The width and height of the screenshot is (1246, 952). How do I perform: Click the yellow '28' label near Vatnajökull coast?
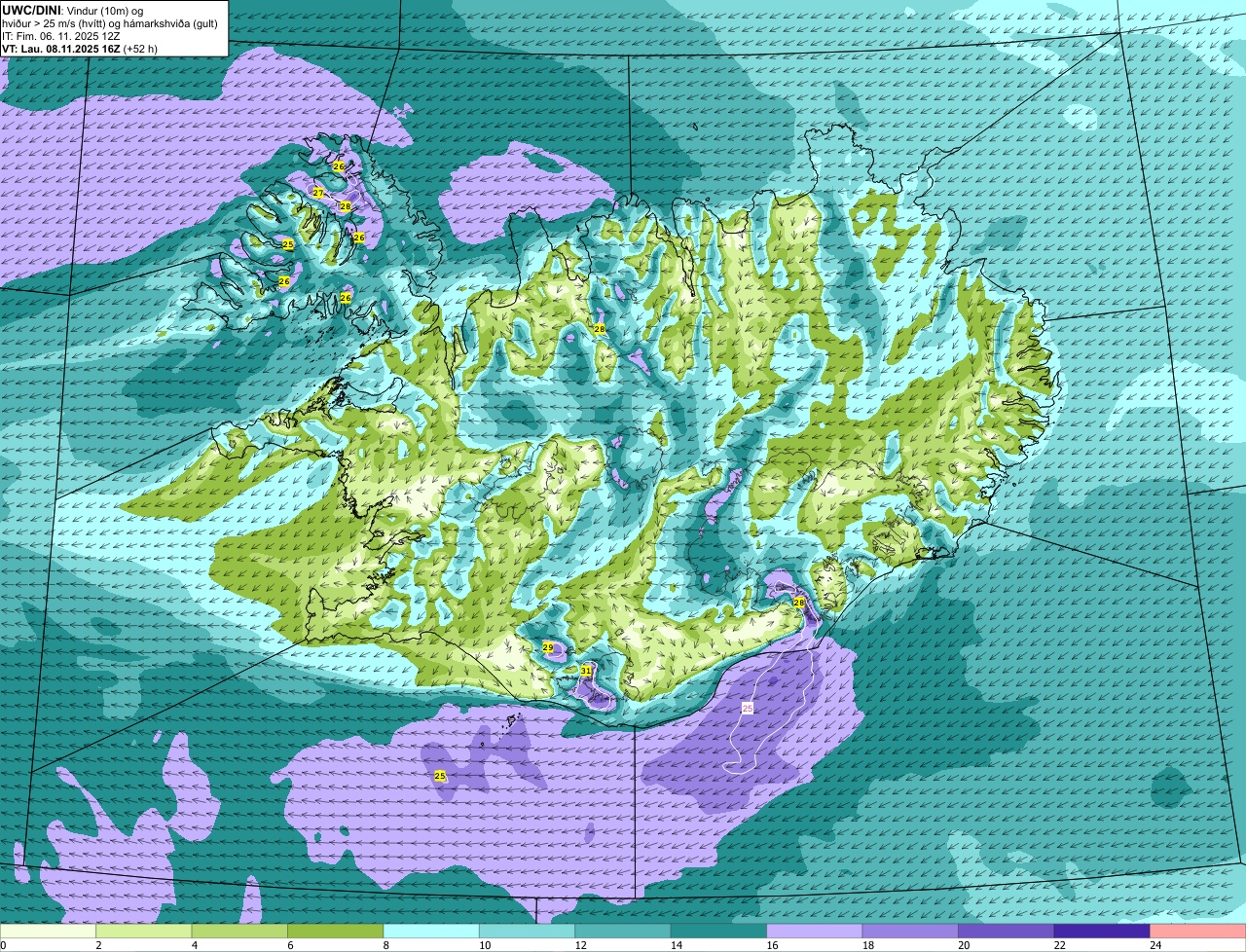[x=799, y=603]
